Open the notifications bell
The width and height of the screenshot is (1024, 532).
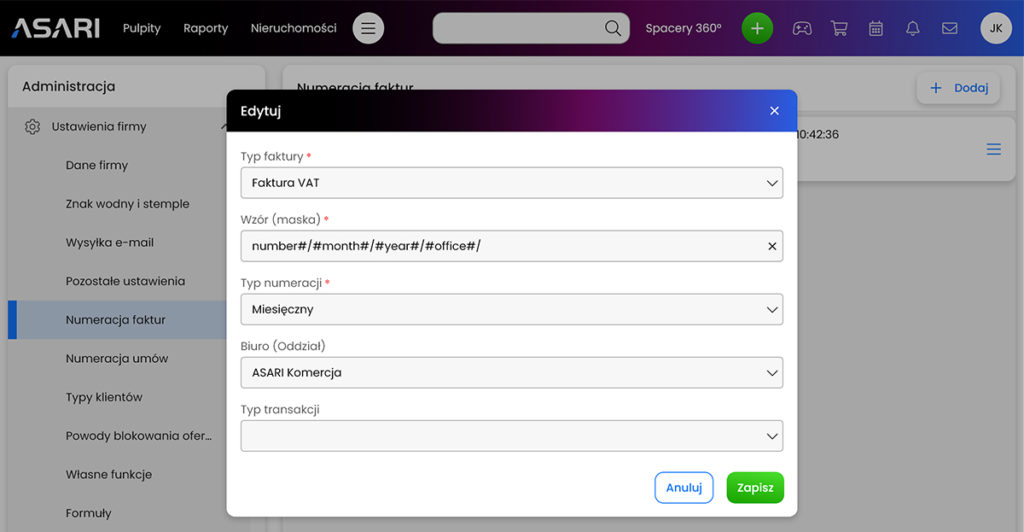point(913,28)
